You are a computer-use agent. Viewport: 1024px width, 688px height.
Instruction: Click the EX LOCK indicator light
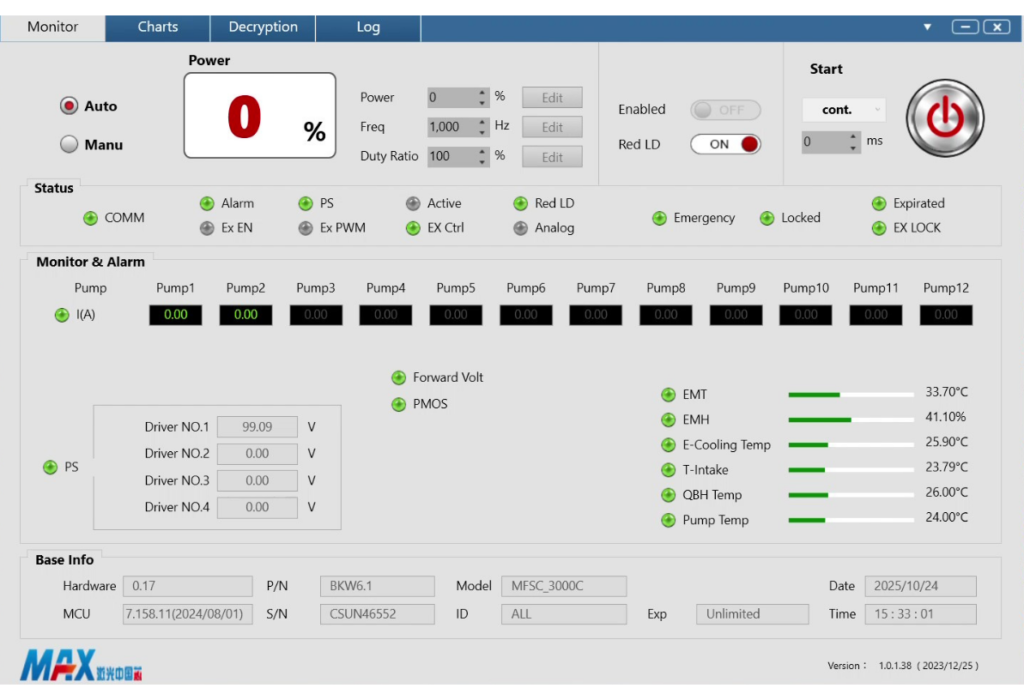[x=879, y=228]
